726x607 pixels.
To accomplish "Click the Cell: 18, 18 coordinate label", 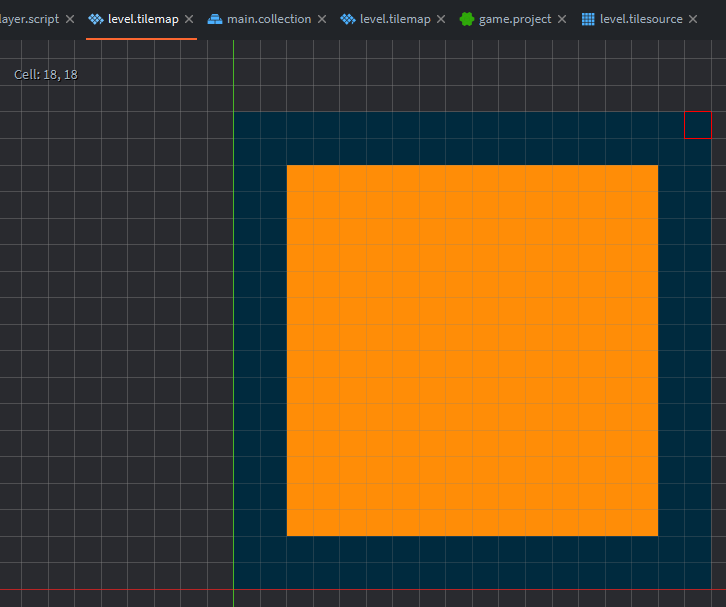I will tap(46, 75).
